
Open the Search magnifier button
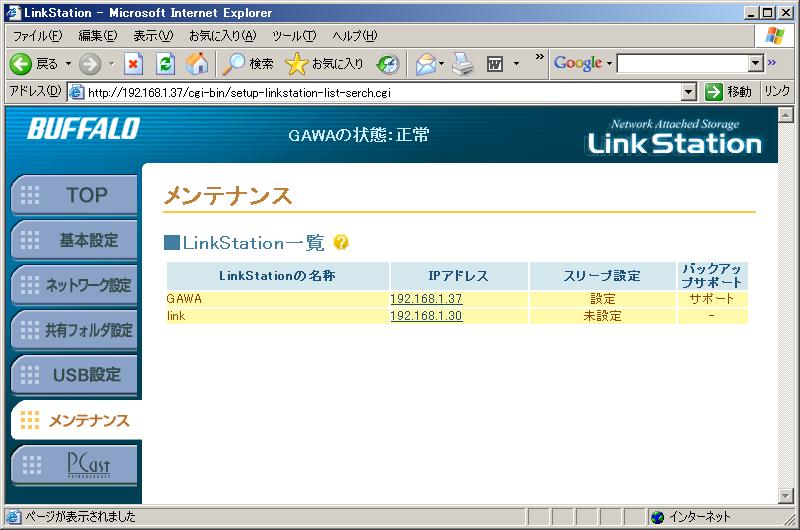coord(248,64)
